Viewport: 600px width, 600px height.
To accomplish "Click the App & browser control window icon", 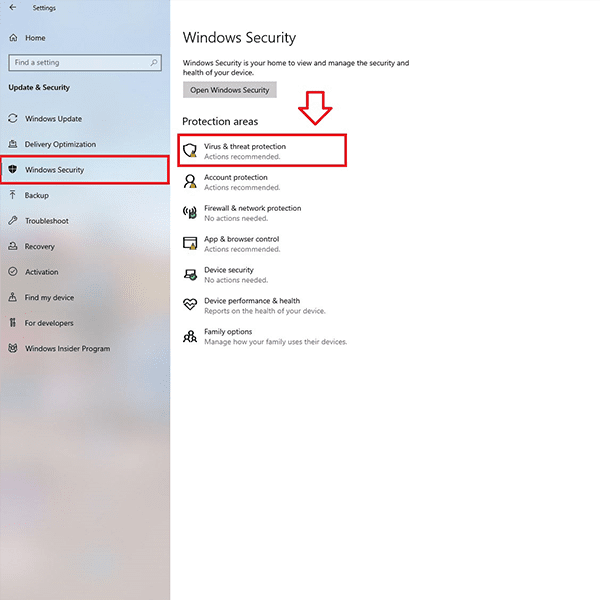I will point(190,243).
